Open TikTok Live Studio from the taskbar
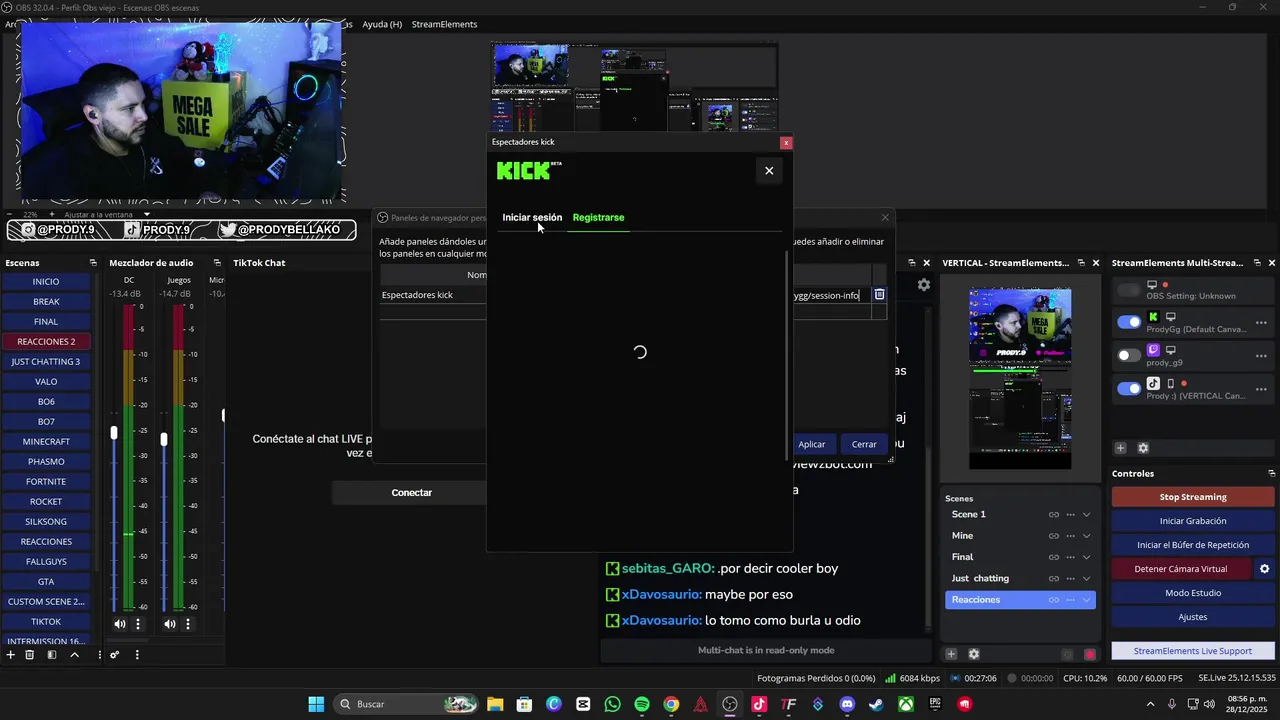This screenshot has height=720, width=1280. (x=759, y=704)
